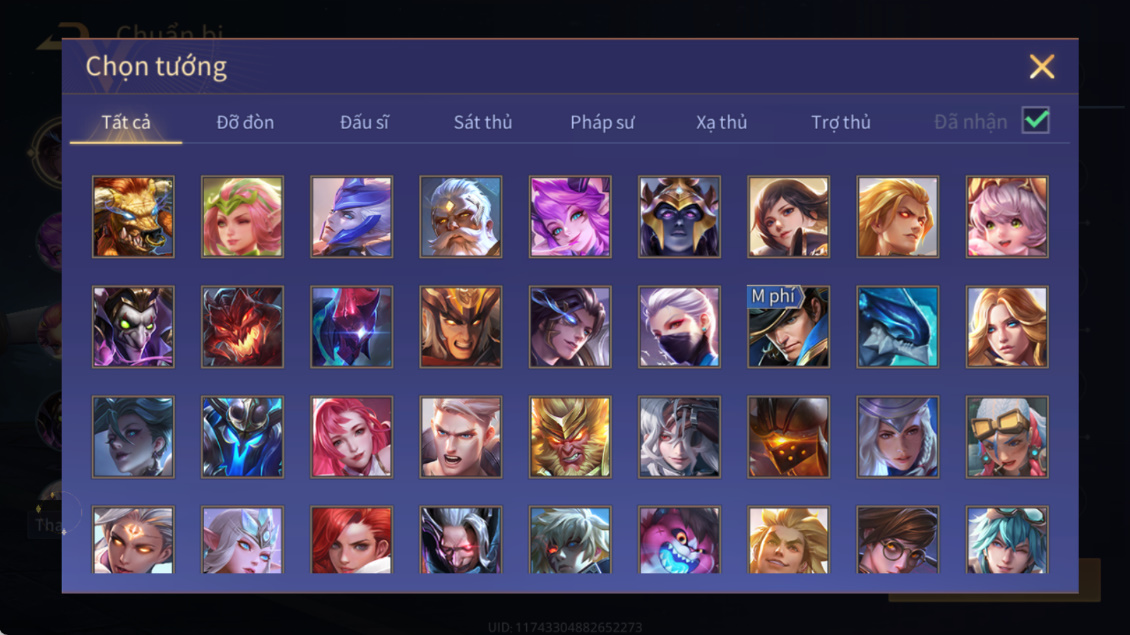The width and height of the screenshot is (1130, 635).
Task: Select the horned beast hero portrait
Action: 133,217
